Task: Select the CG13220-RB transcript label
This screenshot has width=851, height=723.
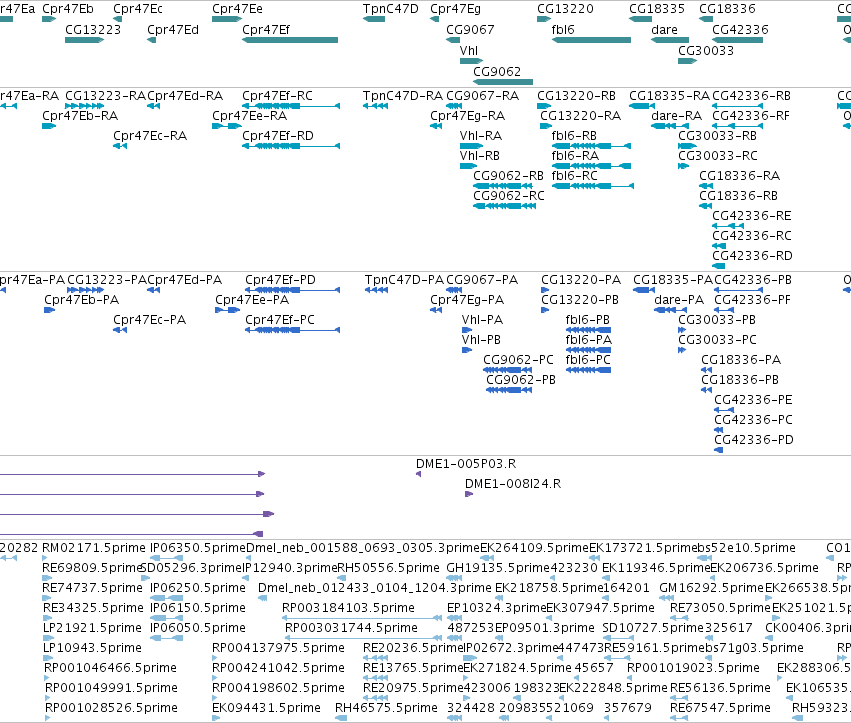Action: 576,96
